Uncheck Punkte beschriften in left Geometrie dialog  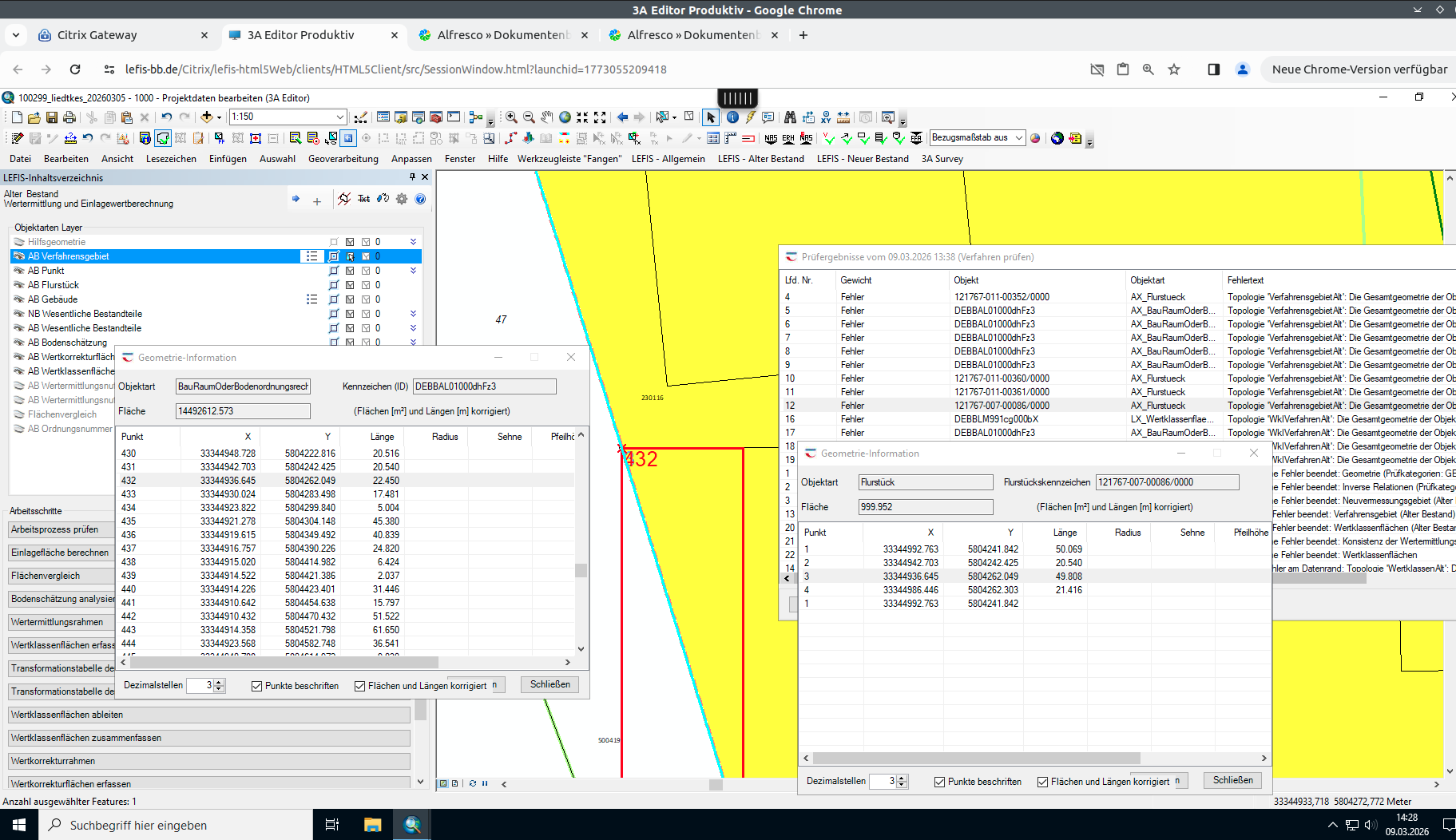pos(257,686)
